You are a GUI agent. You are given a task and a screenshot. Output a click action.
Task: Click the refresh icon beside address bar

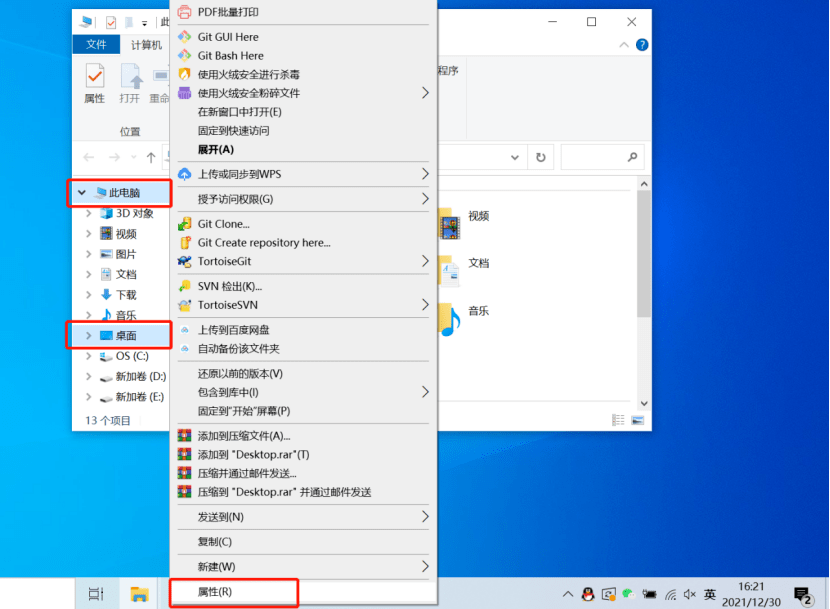(540, 157)
